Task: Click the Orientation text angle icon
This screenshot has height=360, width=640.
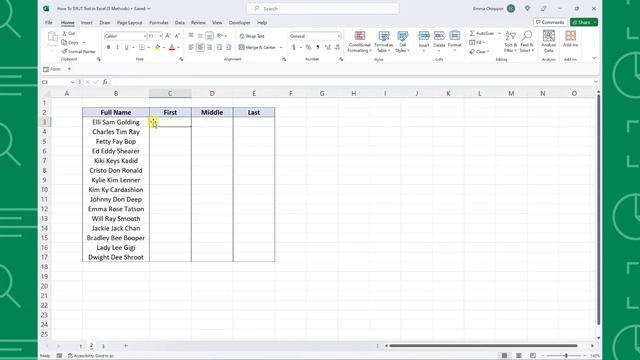Action: 220,36
